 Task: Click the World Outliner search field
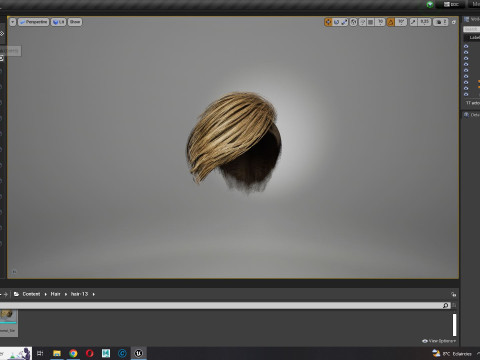pos(471,29)
